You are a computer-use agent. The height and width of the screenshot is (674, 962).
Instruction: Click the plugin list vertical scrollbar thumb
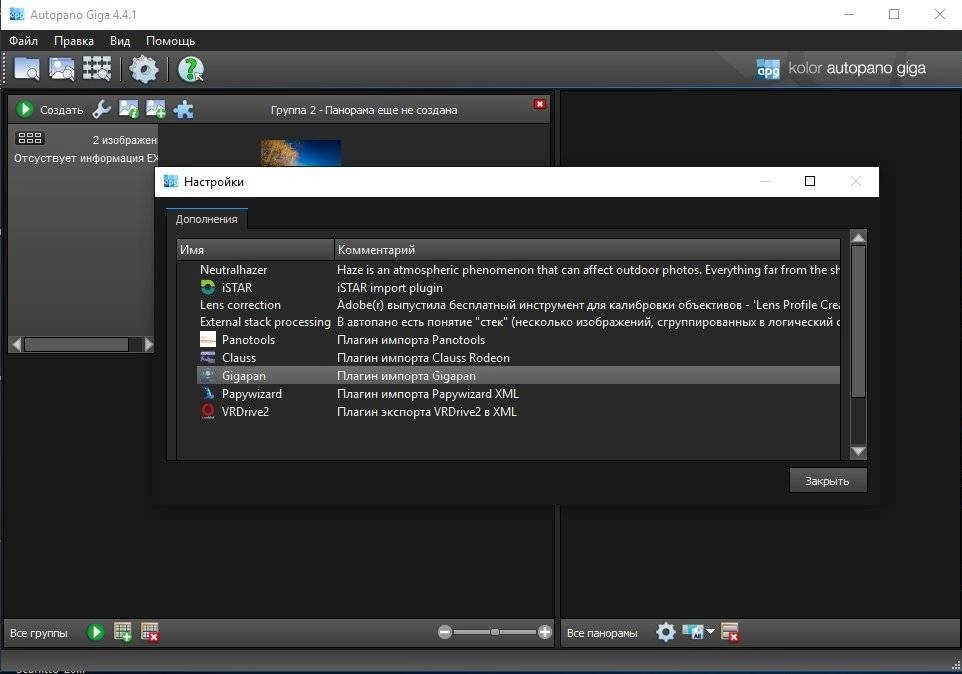tap(858, 321)
